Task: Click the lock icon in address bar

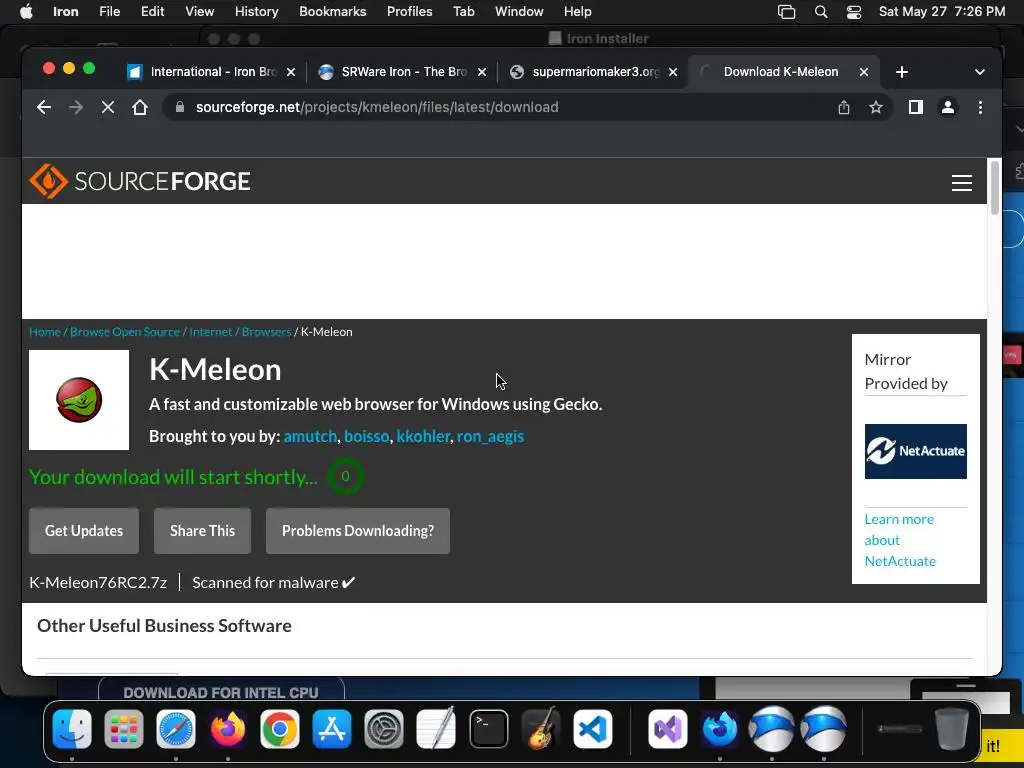Action: pyautogui.click(x=180, y=107)
